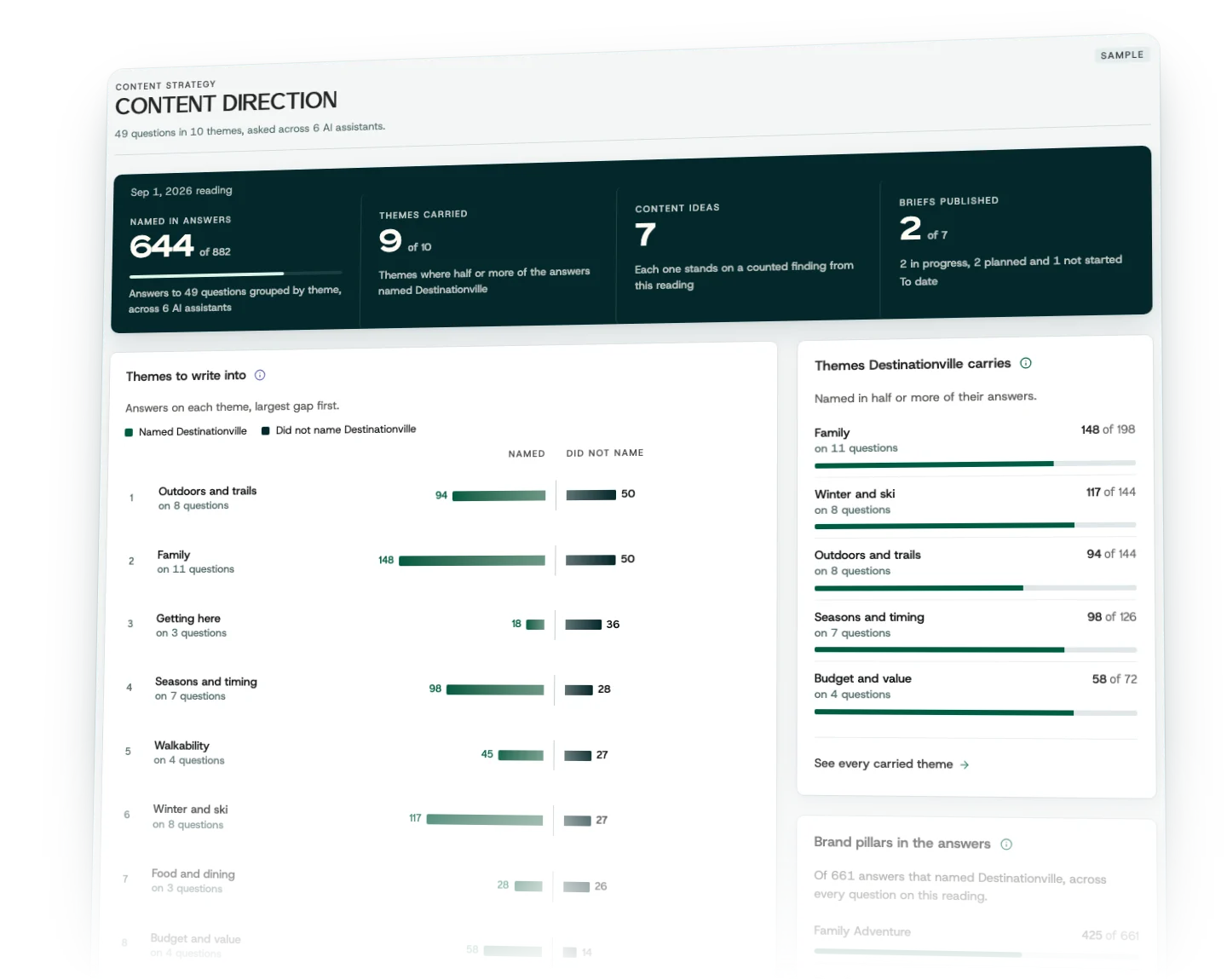This screenshot has width=1227, height=980.
Task: Click the 644 of 882 progress bar
Action: 236,274
